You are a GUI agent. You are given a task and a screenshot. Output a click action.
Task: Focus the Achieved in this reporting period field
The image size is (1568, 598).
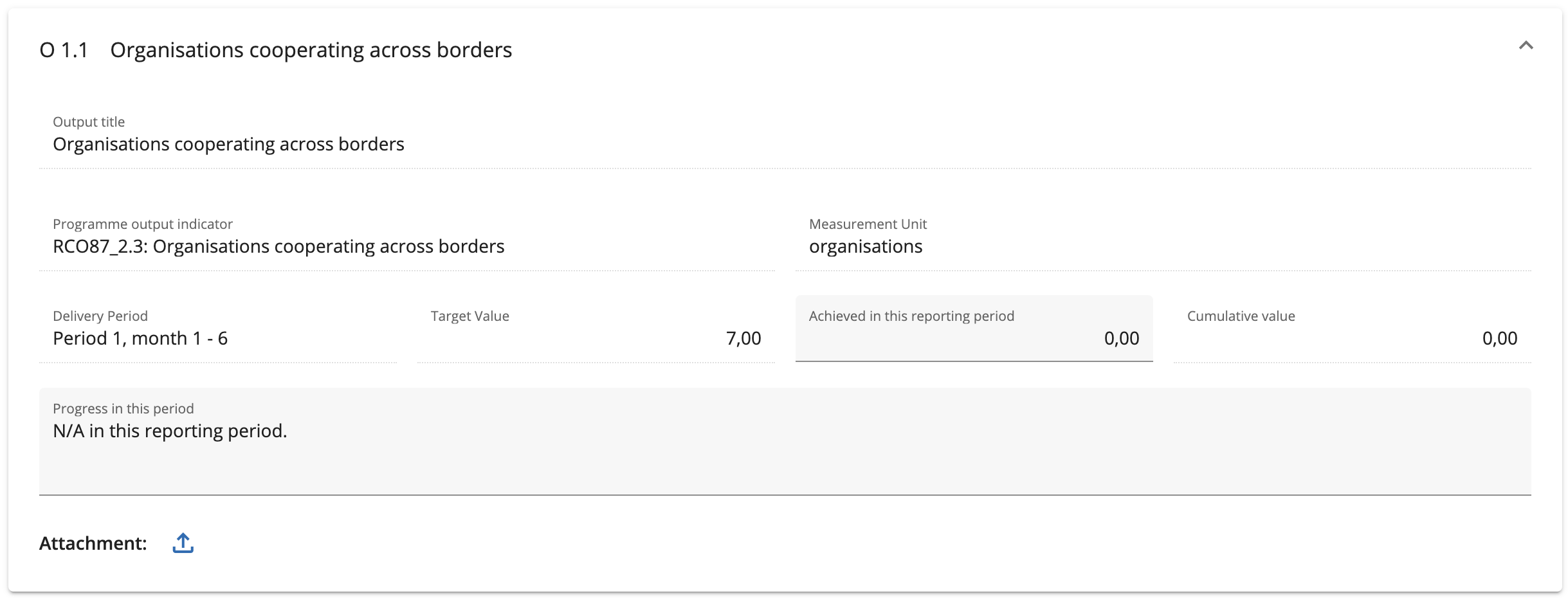tap(974, 338)
